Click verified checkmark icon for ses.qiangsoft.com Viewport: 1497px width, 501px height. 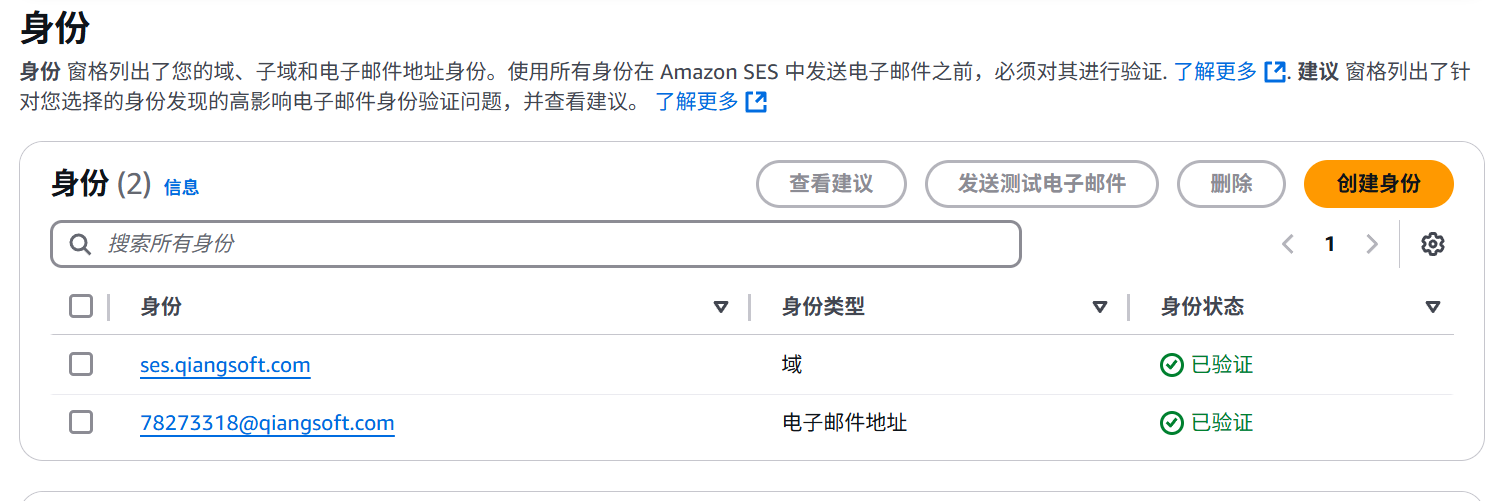pyautogui.click(x=1171, y=365)
